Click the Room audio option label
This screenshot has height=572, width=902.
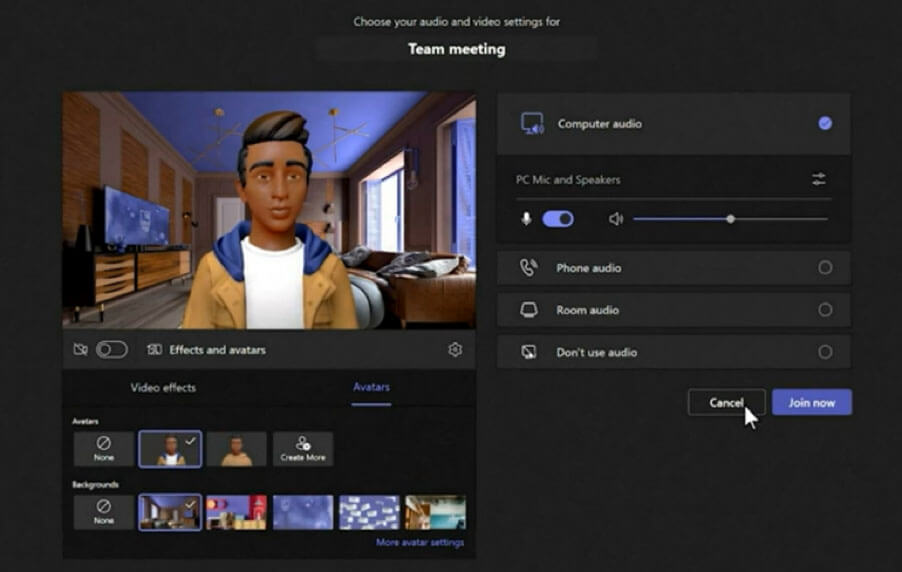click(x=587, y=310)
